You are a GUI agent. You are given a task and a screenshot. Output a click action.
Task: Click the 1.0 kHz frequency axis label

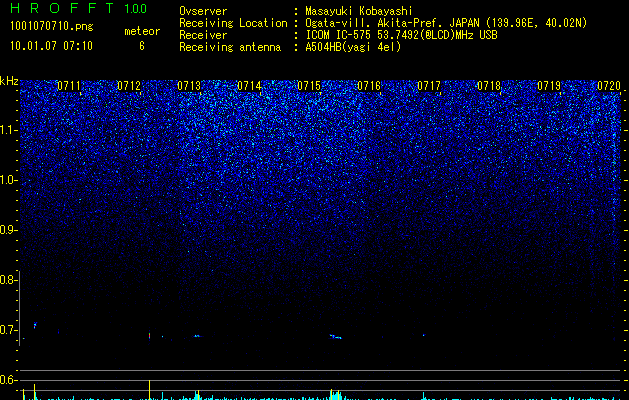(9, 180)
